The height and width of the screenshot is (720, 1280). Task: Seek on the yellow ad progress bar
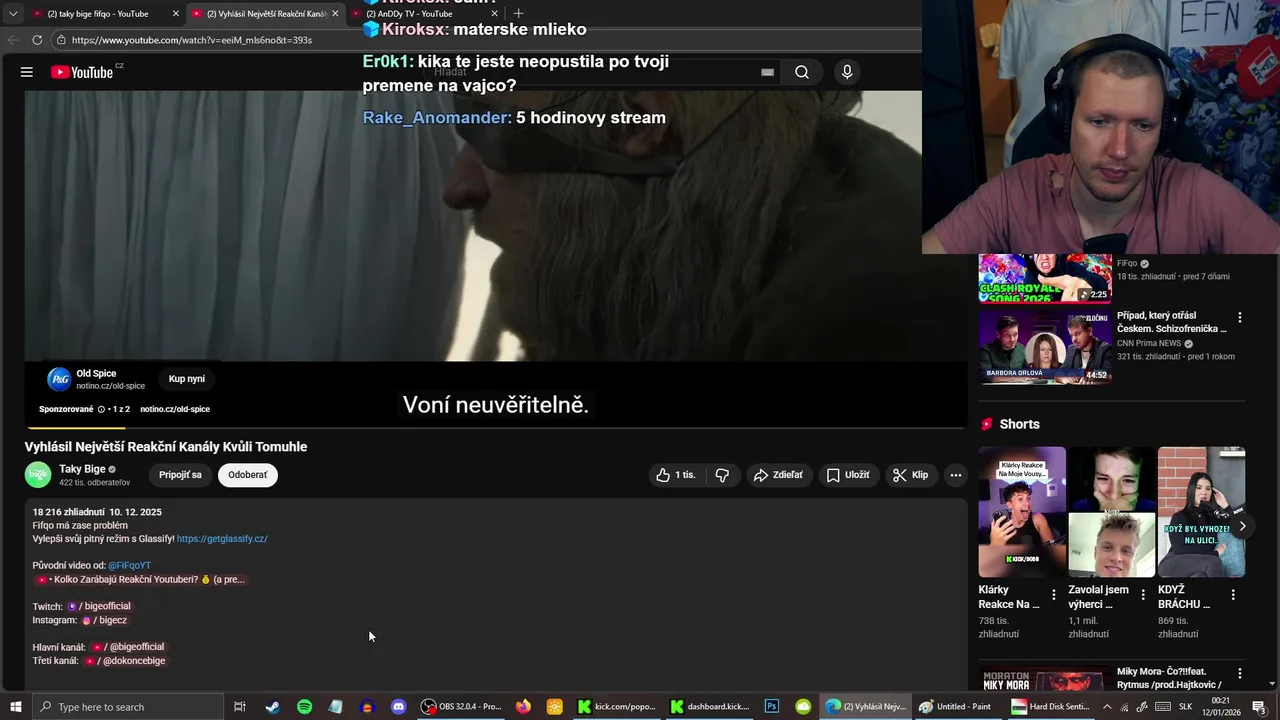tap(76, 427)
